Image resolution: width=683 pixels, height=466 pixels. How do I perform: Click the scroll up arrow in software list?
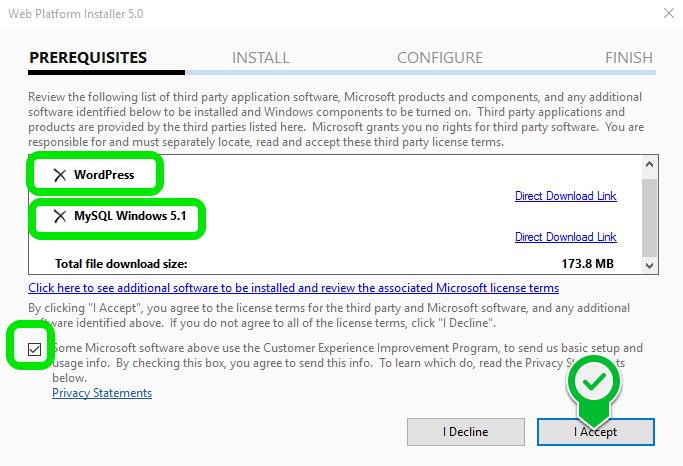[x=649, y=164]
